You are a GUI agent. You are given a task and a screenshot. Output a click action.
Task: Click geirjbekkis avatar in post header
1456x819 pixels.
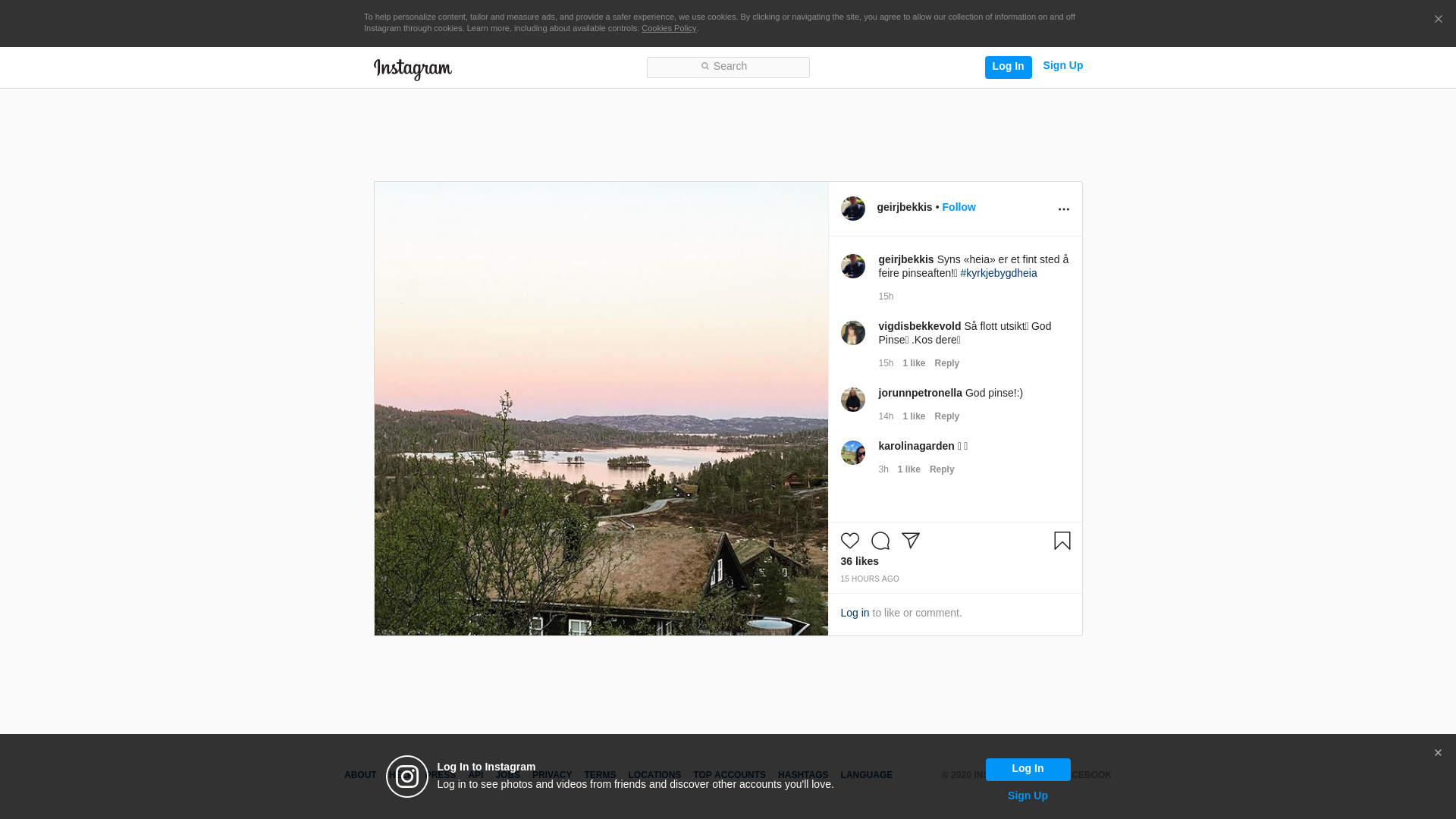pyautogui.click(x=852, y=209)
